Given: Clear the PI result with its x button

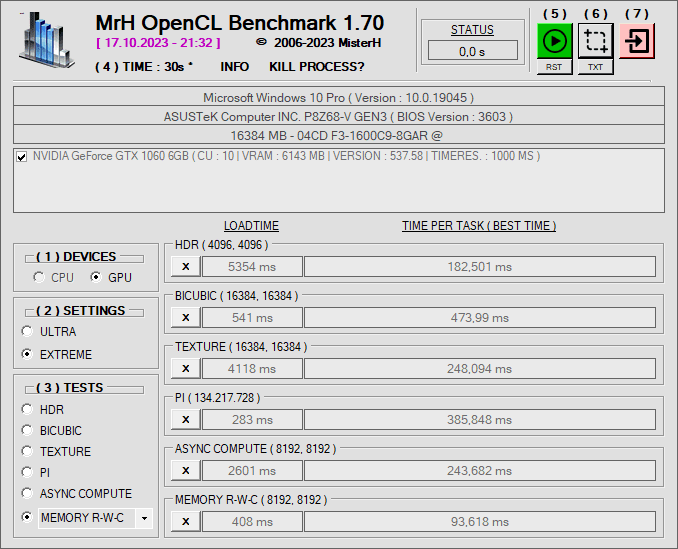Looking at the screenshot, I should coord(186,419).
